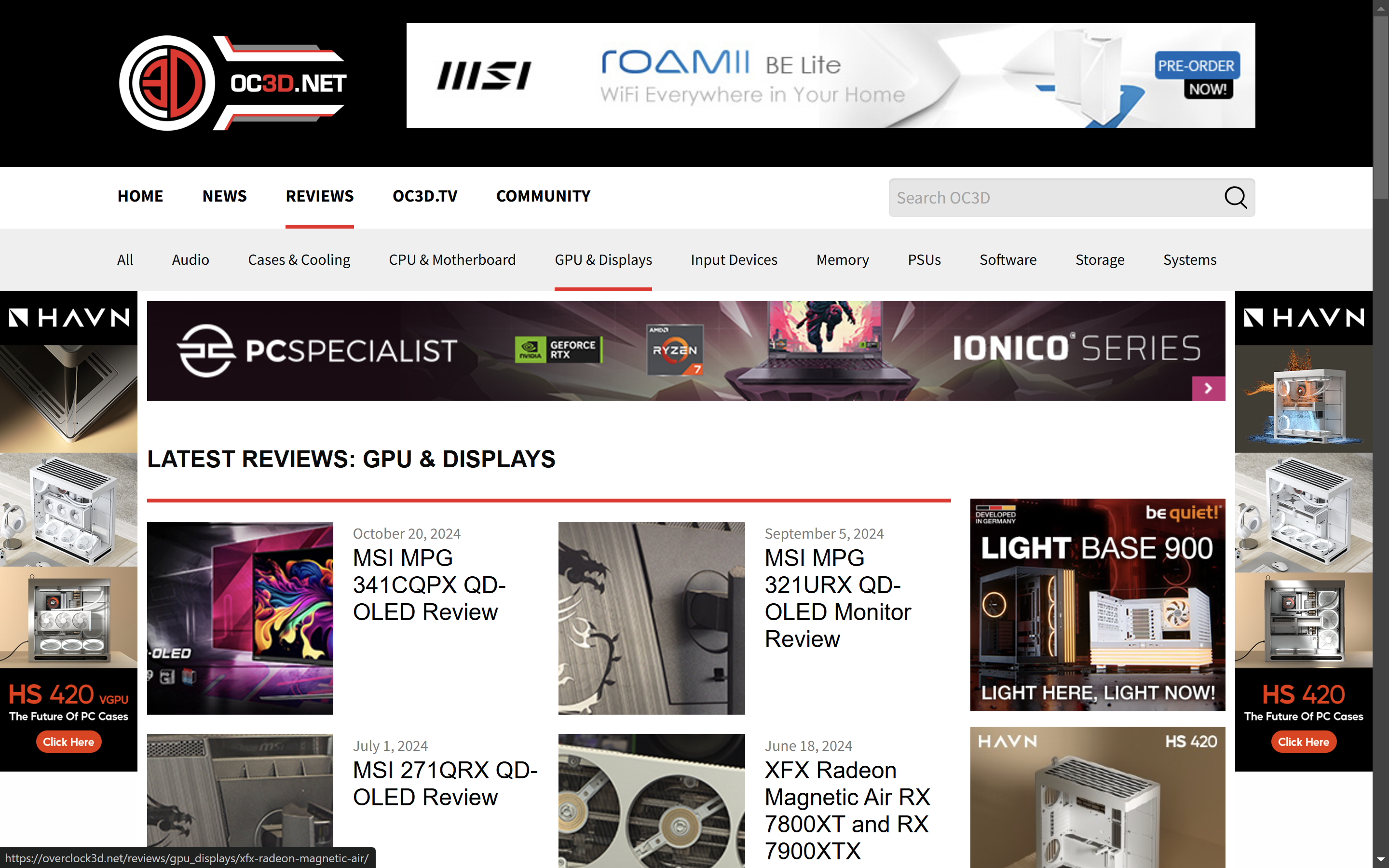Click the be quiet! Light Base 900 ad

click(x=1097, y=605)
